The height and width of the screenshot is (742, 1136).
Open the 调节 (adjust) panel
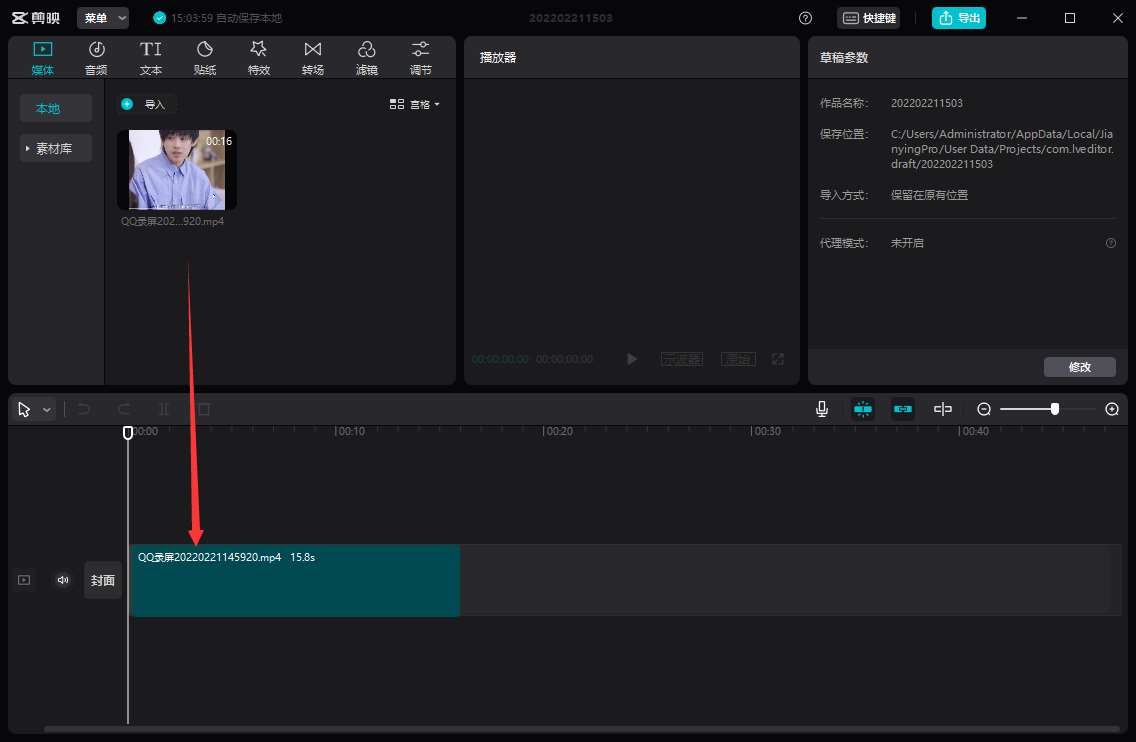click(x=420, y=57)
